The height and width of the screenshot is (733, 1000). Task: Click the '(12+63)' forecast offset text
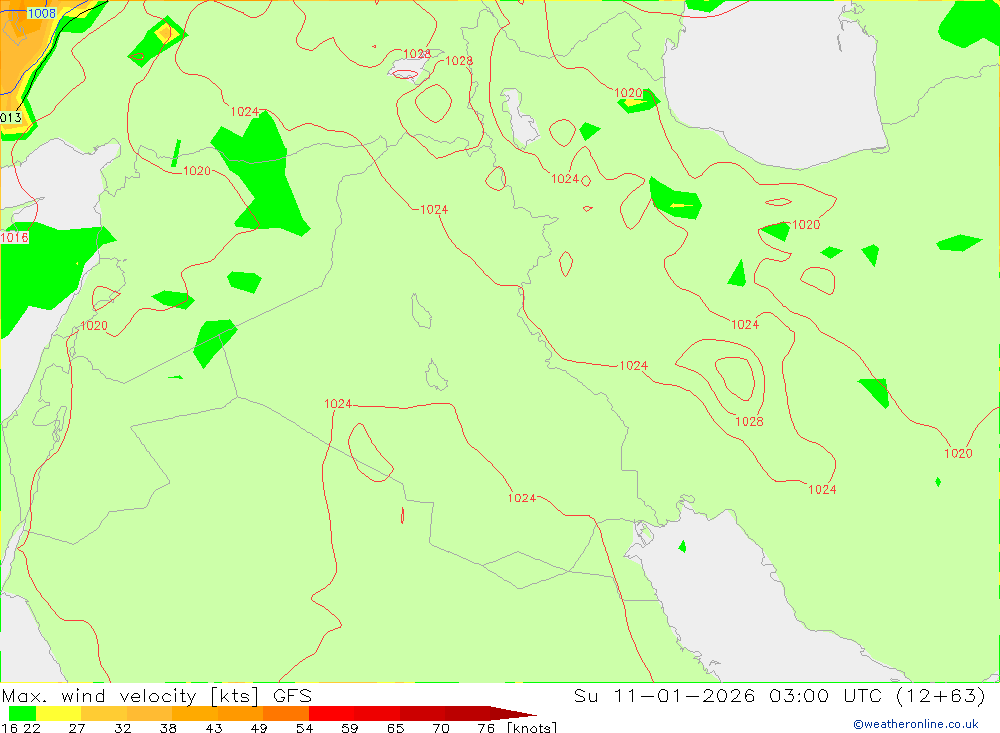(941, 695)
